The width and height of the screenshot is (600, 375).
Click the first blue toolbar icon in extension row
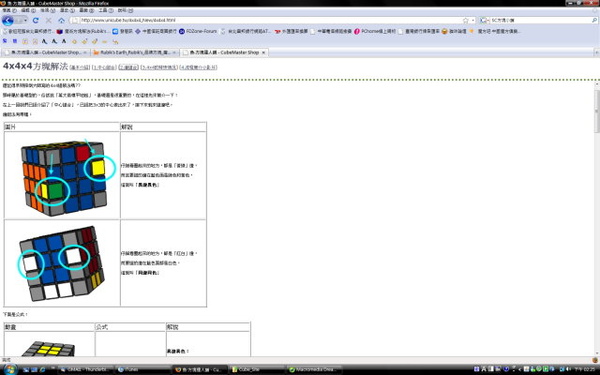pos(5,41)
